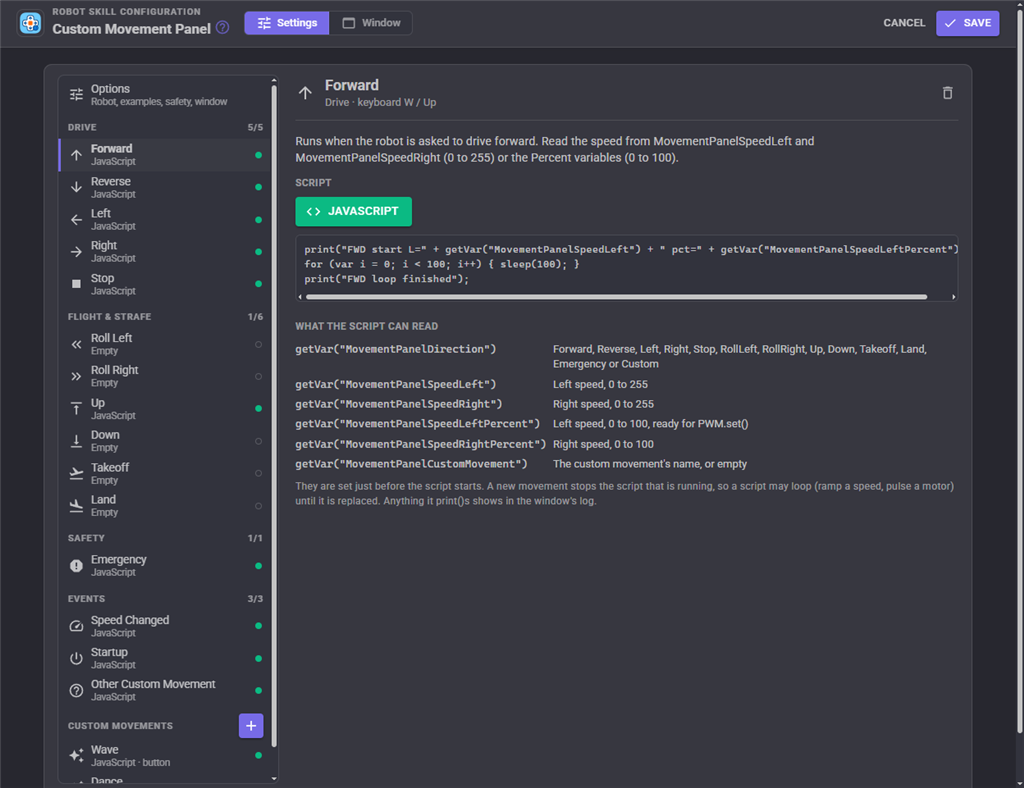
Task: Click the Forward status dot
Action: (x=259, y=155)
